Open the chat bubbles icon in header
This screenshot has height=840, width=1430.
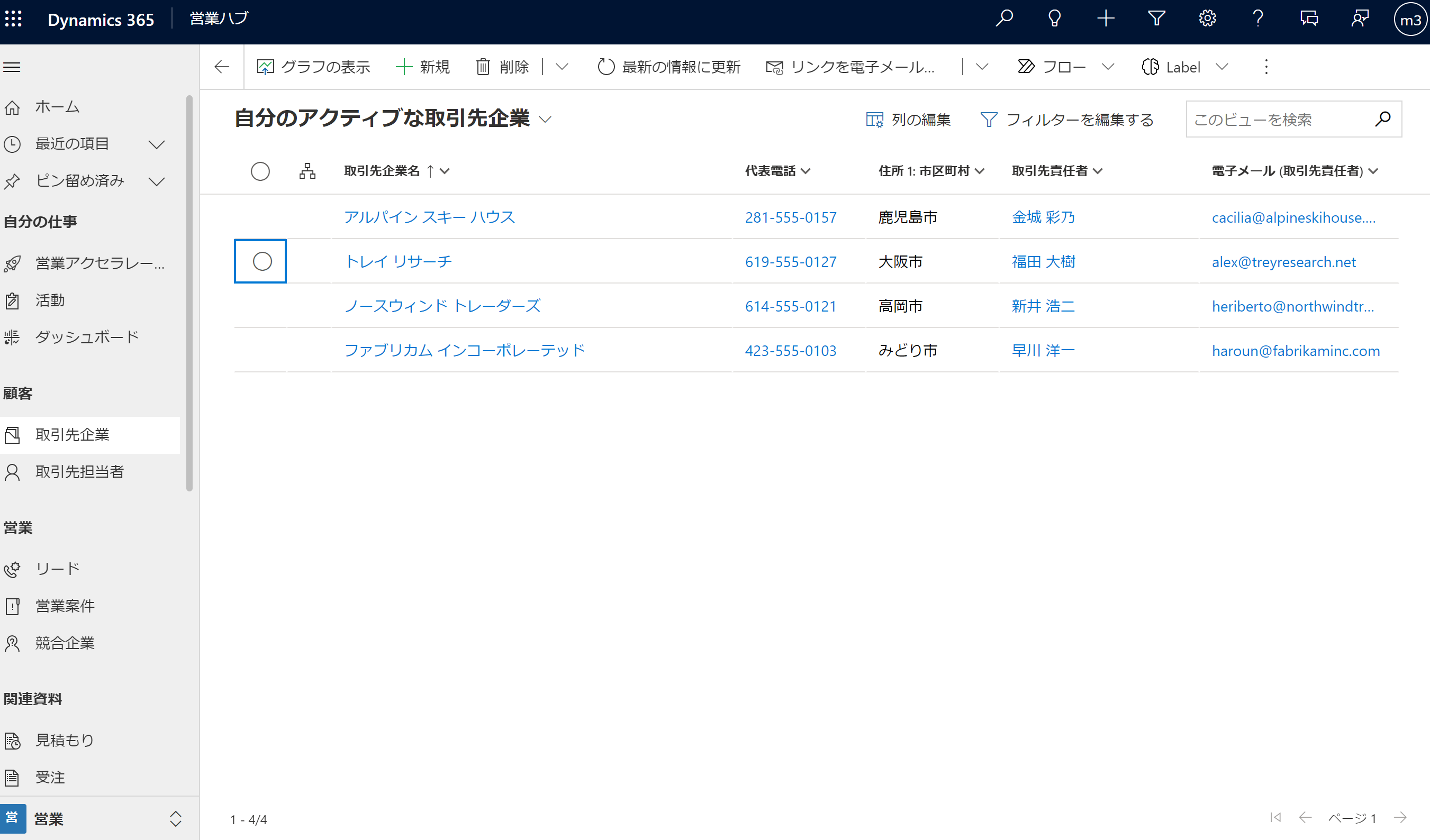tap(1309, 19)
